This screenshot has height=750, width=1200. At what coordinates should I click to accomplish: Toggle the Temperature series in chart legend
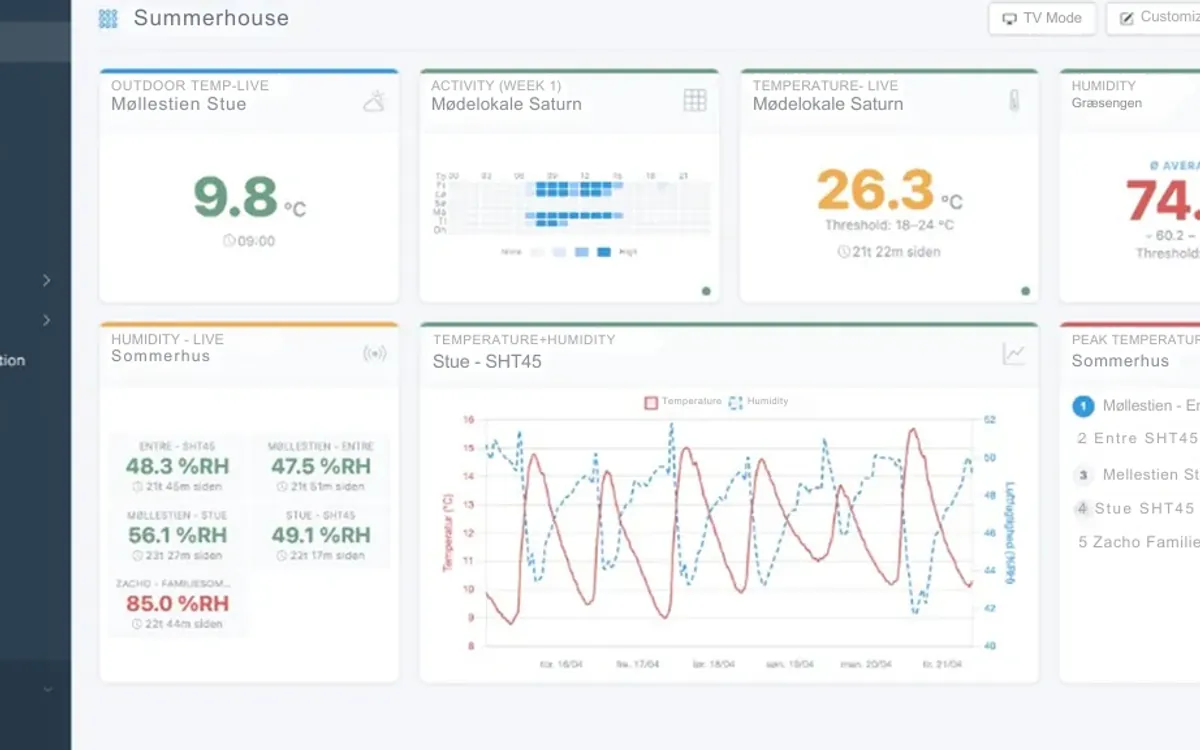(x=683, y=402)
